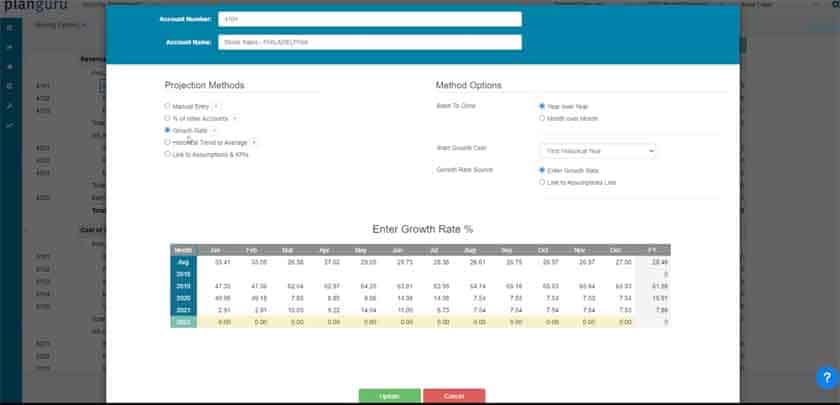This screenshot has height=405, width=840.
Task: Click the fourth icon in the left sidebar
Action: click(x=10, y=86)
